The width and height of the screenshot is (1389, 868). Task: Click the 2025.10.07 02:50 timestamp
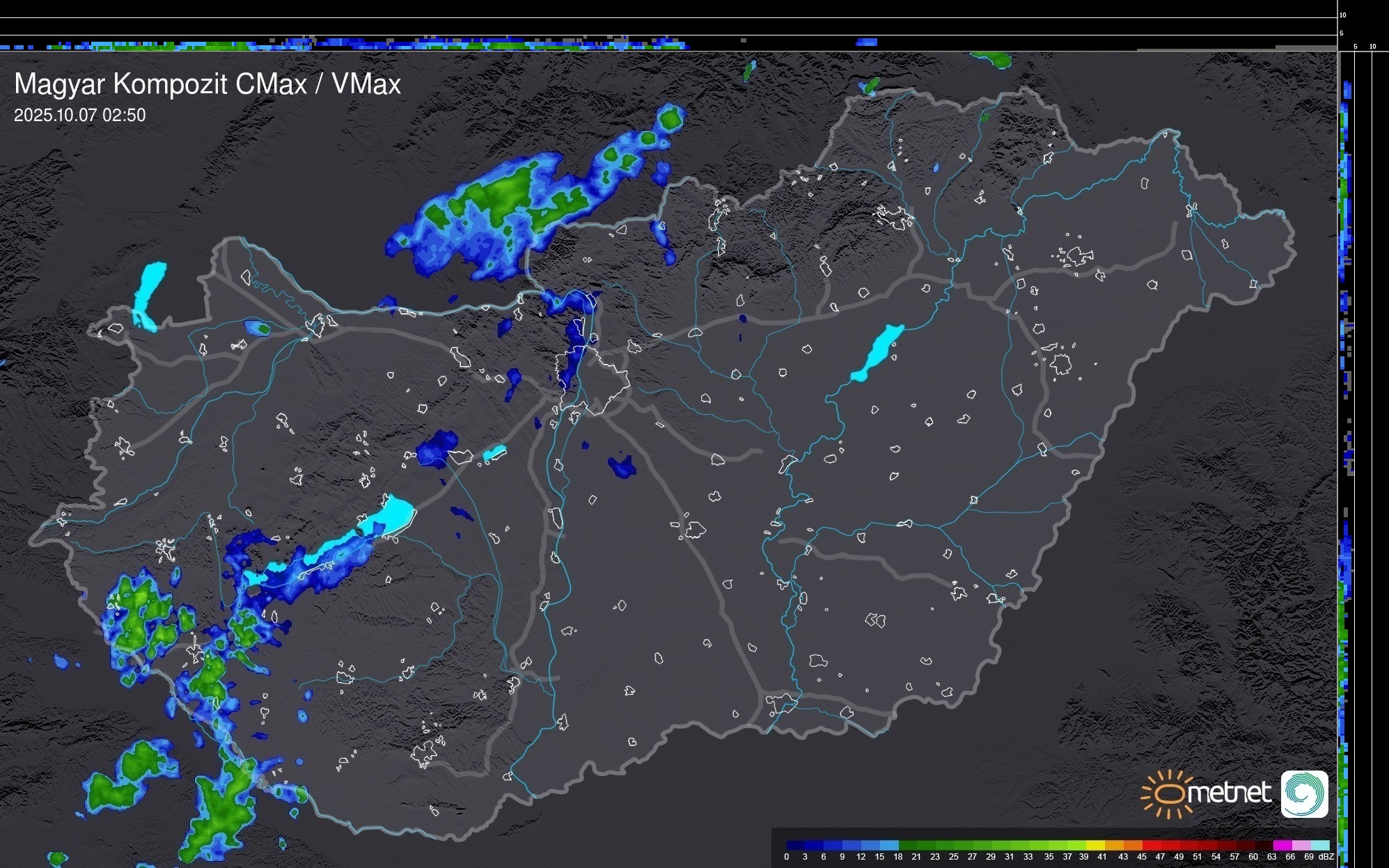79,116
